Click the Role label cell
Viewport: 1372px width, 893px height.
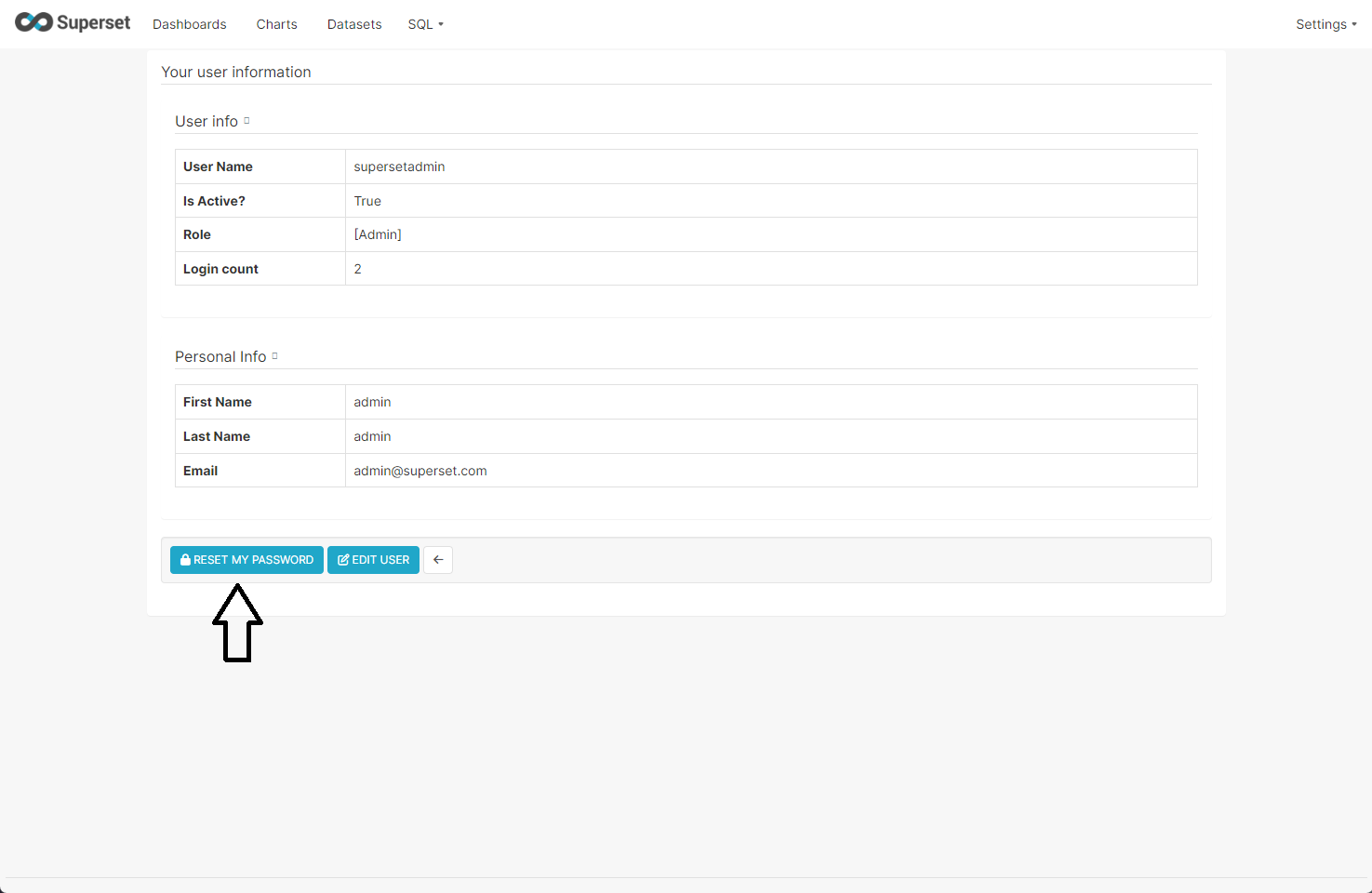point(260,234)
